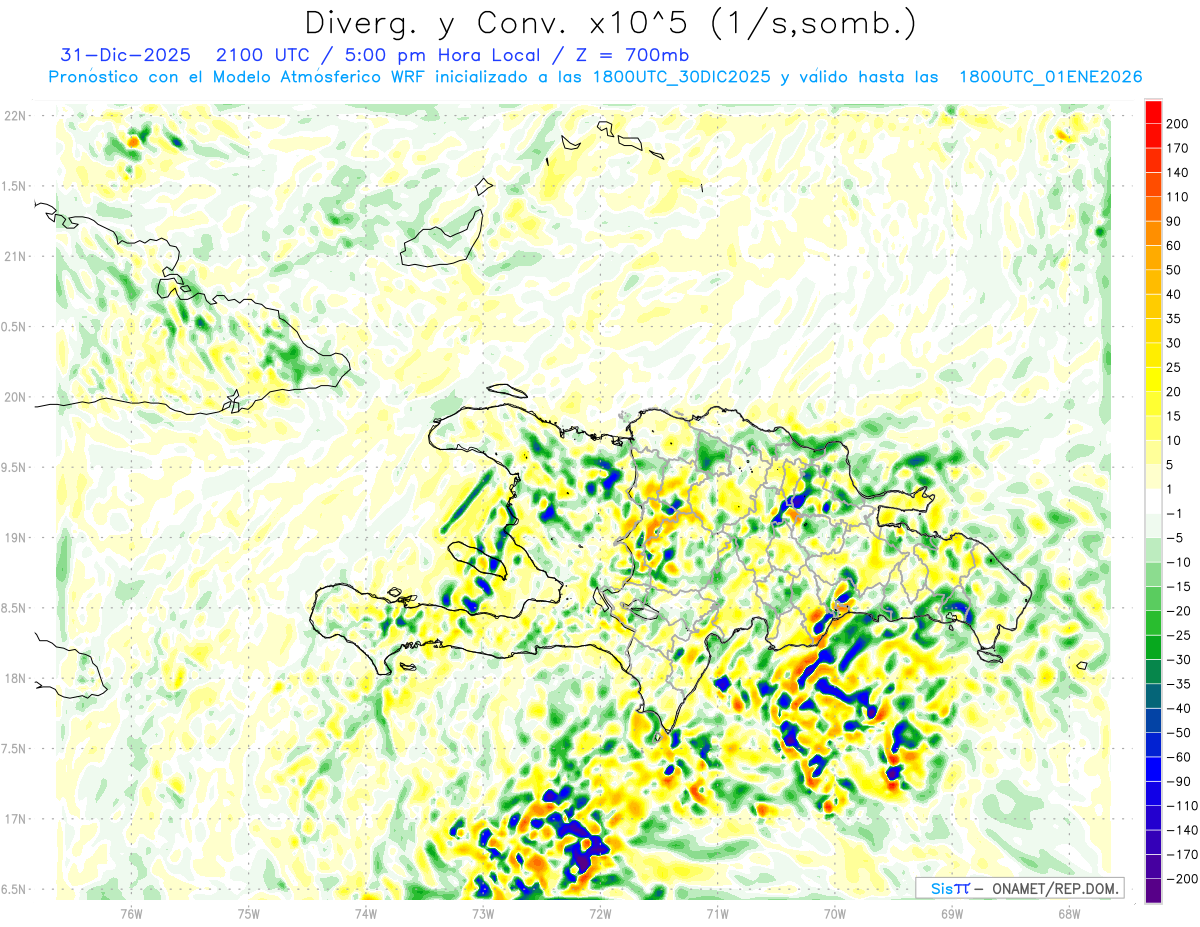This screenshot has width=1200, height=927.
Task: Click the "76W" longitude label
Action: (131, 913)
